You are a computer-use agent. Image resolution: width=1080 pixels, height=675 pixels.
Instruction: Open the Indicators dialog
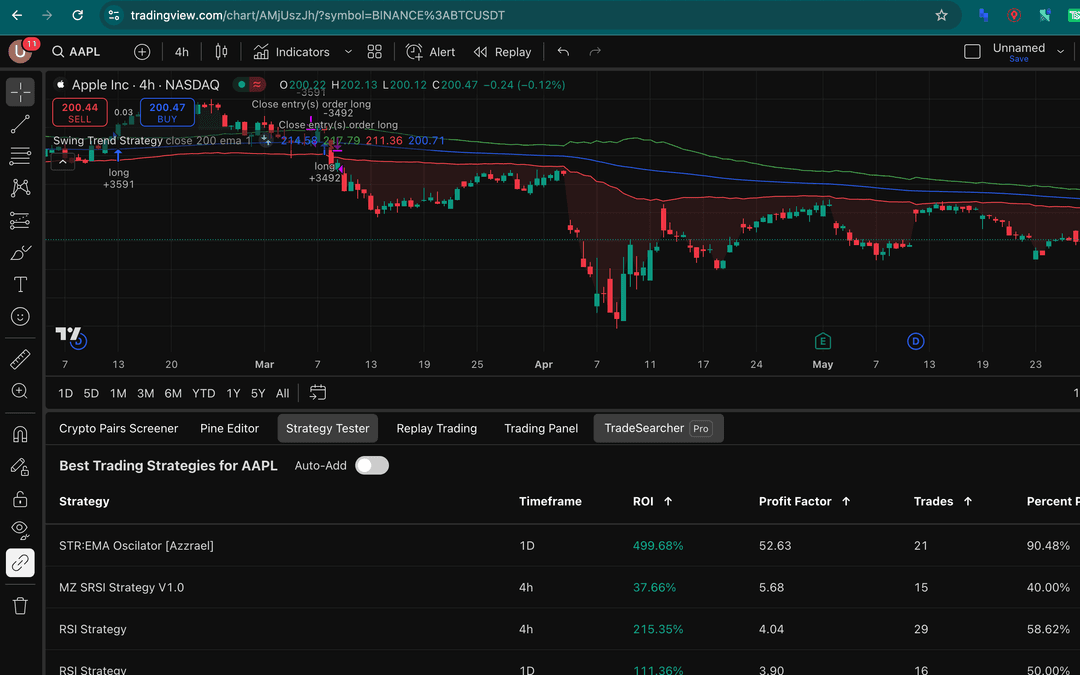click(x=291, y=52)
